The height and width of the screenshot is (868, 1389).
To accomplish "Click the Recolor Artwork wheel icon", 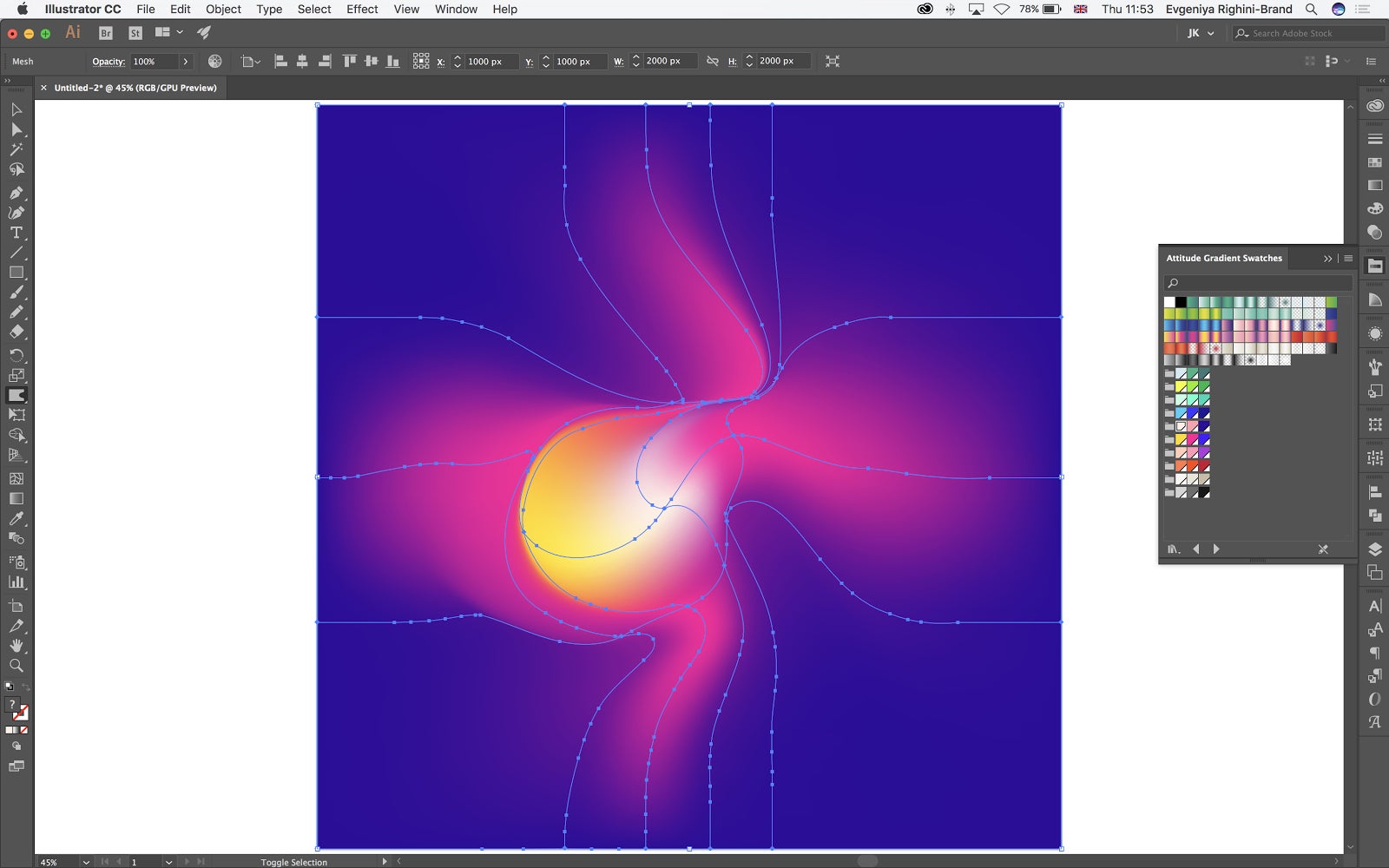I will coord(215,61).
